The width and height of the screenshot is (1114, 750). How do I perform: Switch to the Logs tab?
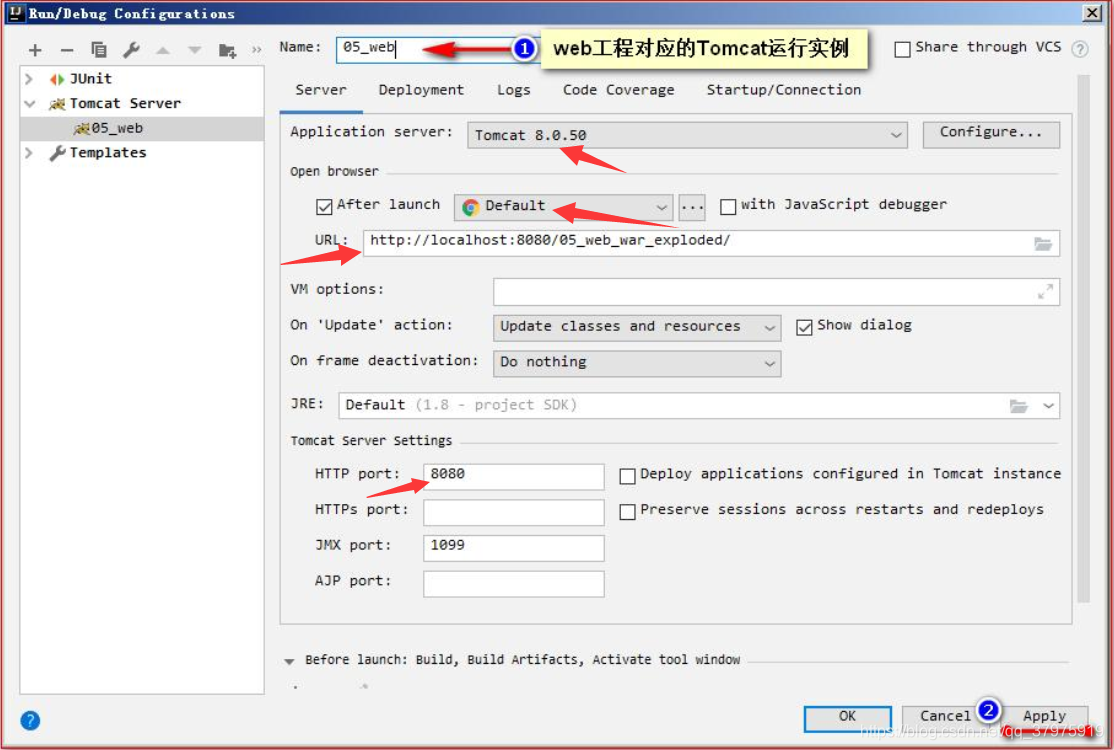pyautogui.click(x=514, y=90)
